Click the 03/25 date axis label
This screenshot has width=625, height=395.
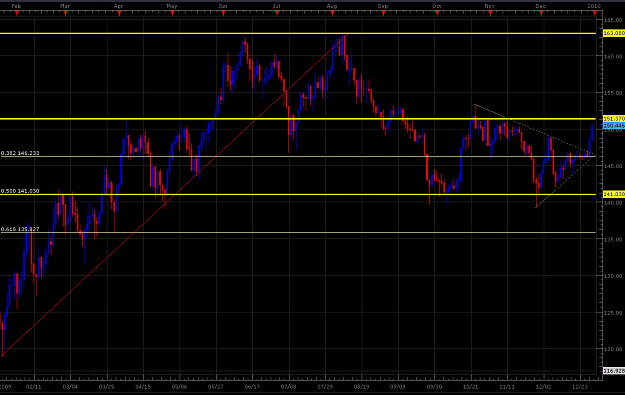(106, 387)
